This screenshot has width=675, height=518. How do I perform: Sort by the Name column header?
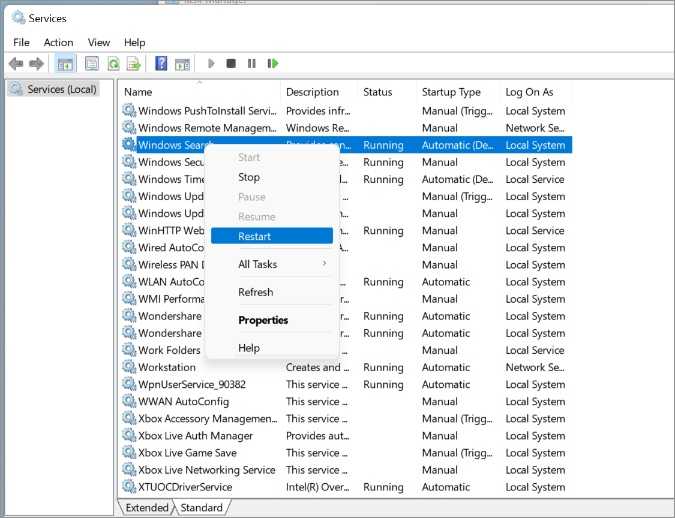point(201,92)
